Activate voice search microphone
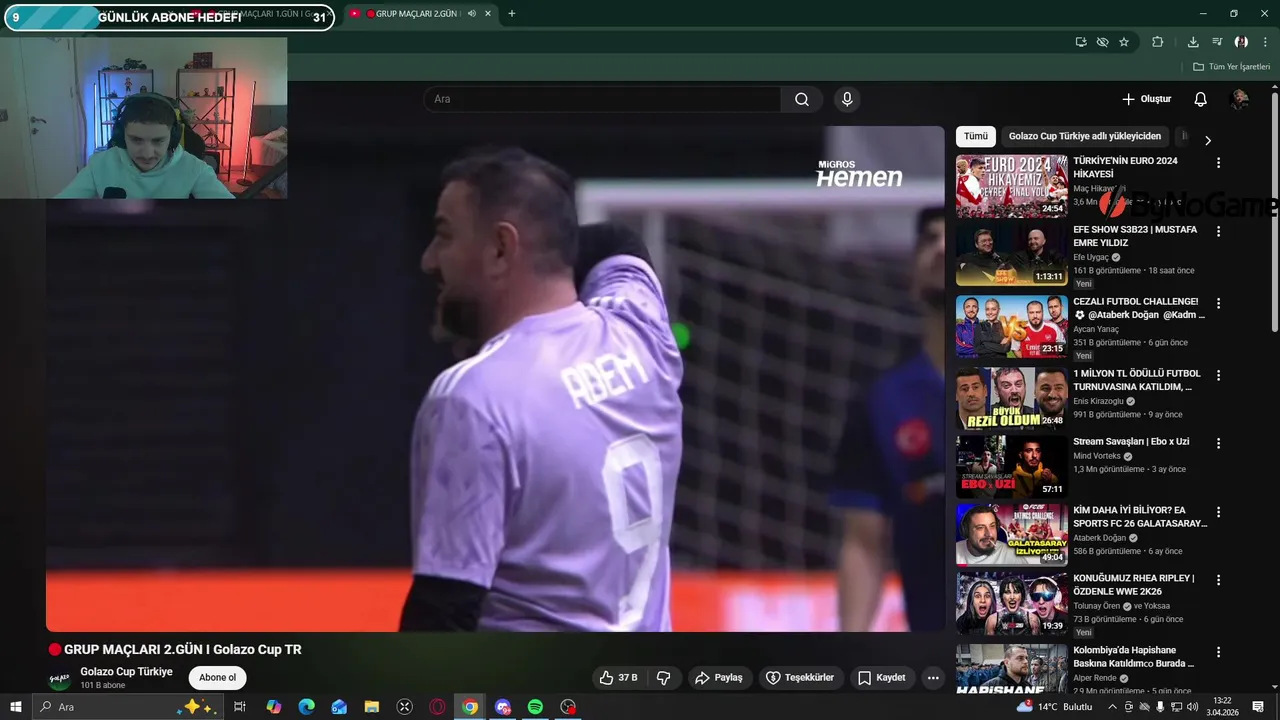The image size is (1280, 720). click(x=847, y=99)
